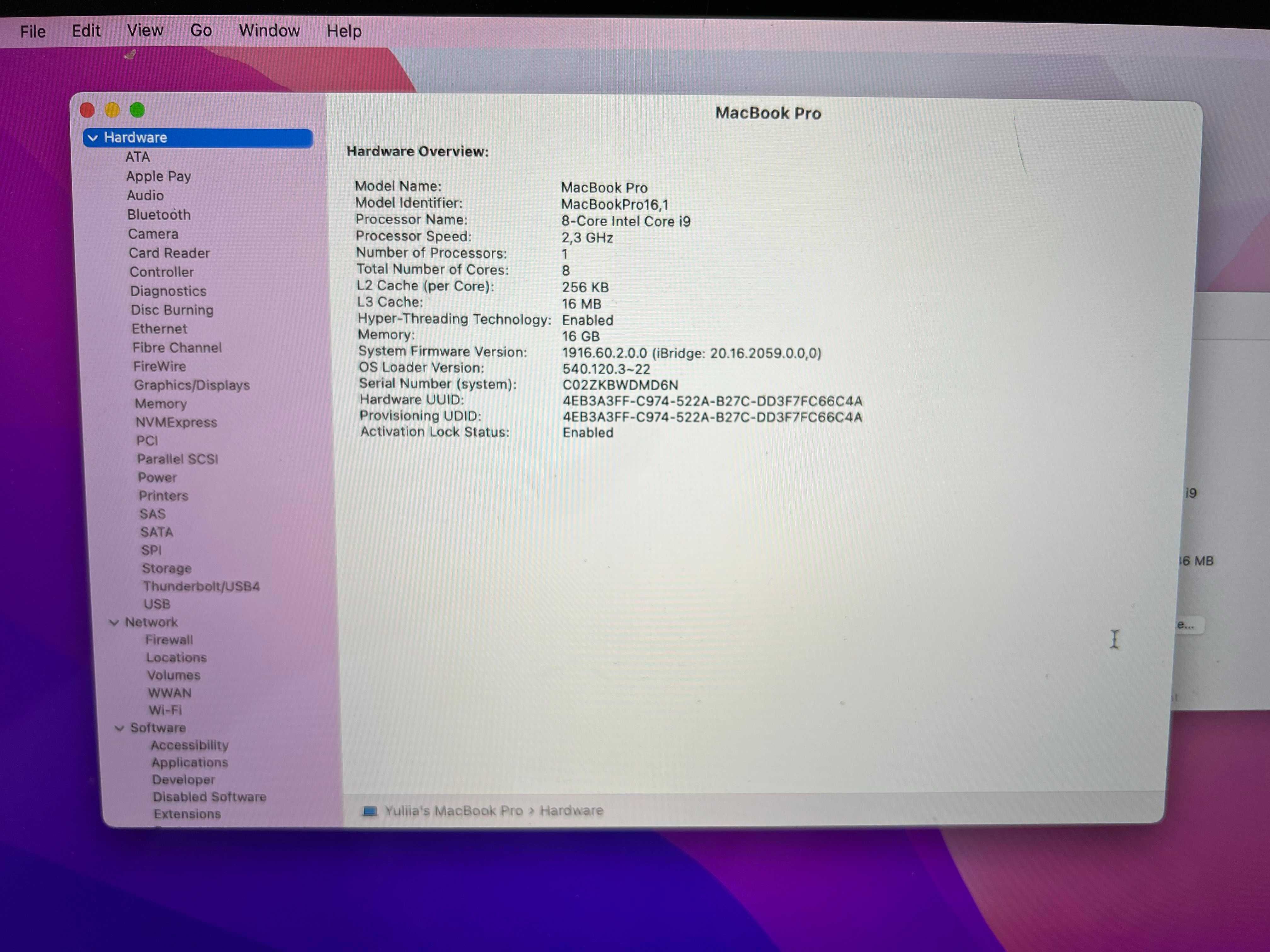Select Card Reader in the sidebar
The image size is (1270, 952).
click(x=169, y=252)
